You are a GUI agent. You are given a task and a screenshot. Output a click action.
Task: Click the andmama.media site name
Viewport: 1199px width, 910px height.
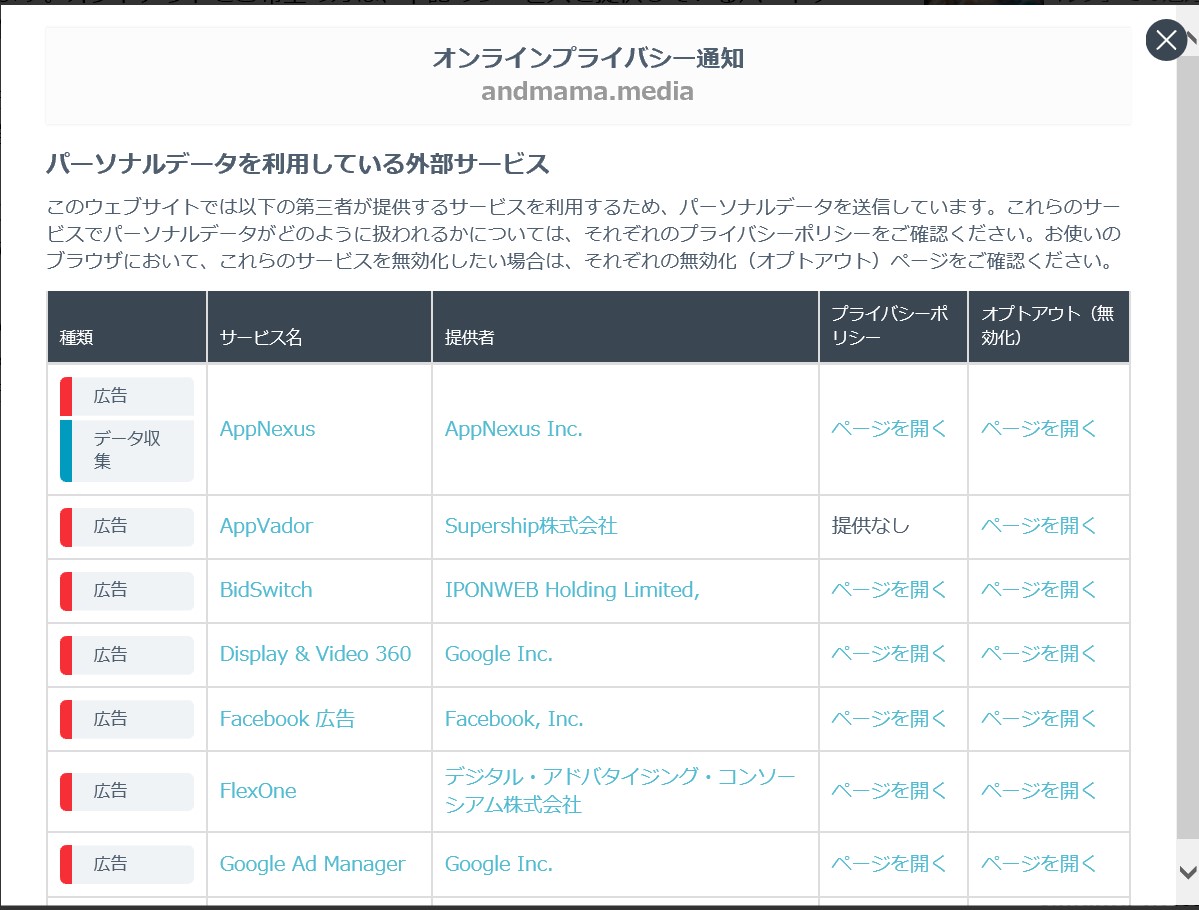coord(587,92)
